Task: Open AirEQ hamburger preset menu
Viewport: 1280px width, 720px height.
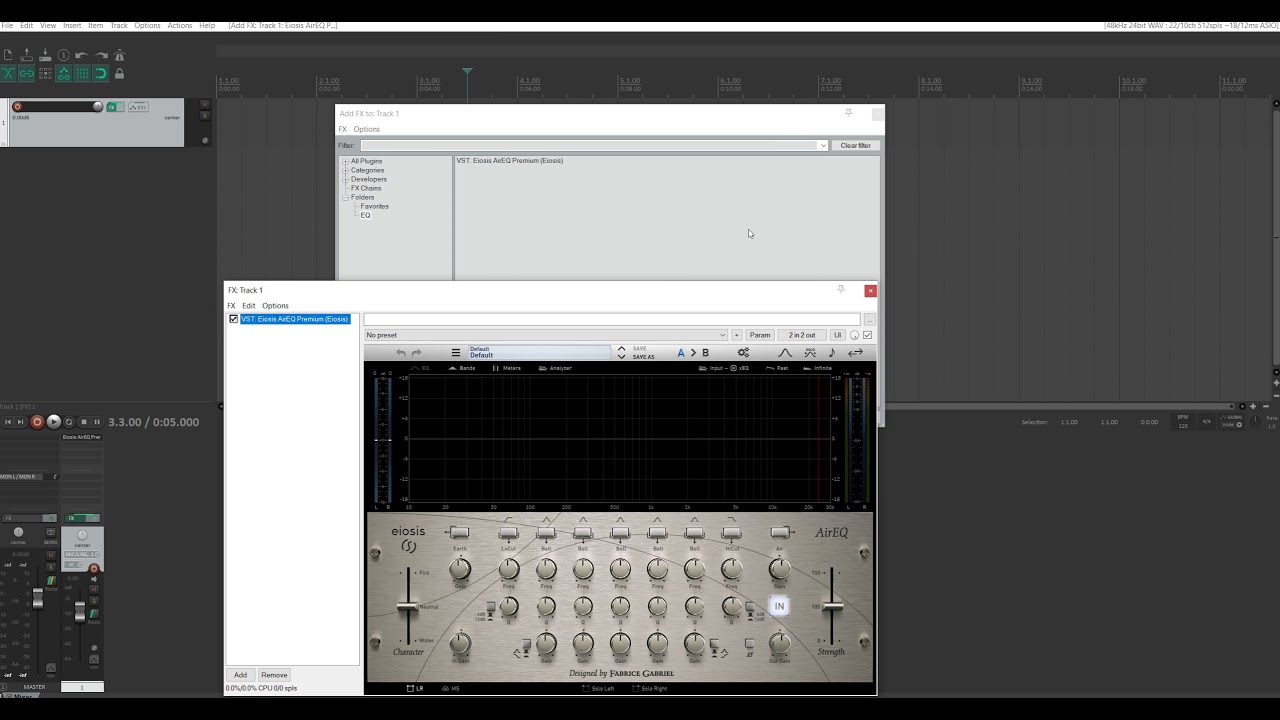Action: tap(456, 353)
